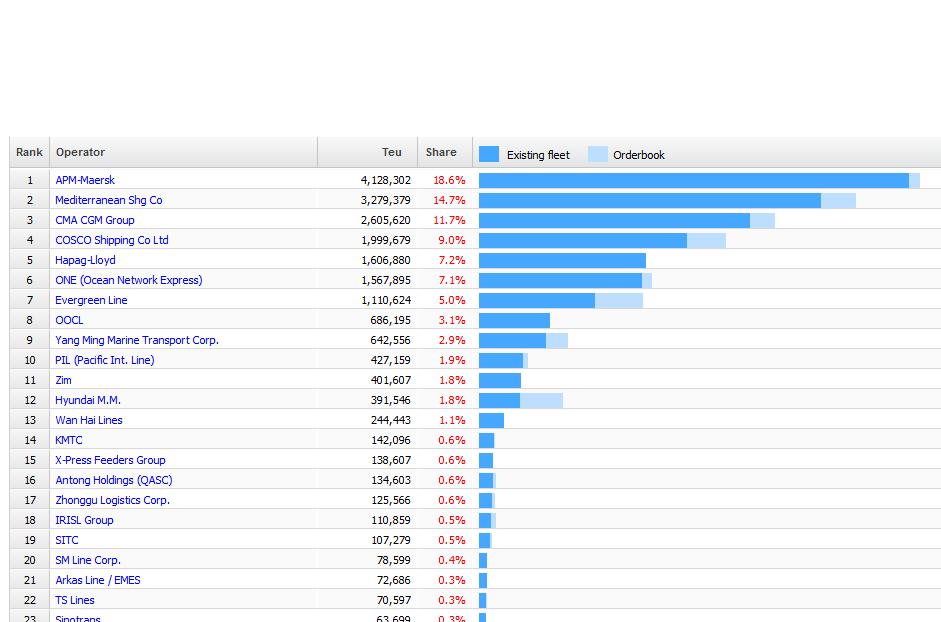Screen dimensions: 941x622
Task: Select COSCO Shipping Co Ltd link
Action: pos(111,240)
